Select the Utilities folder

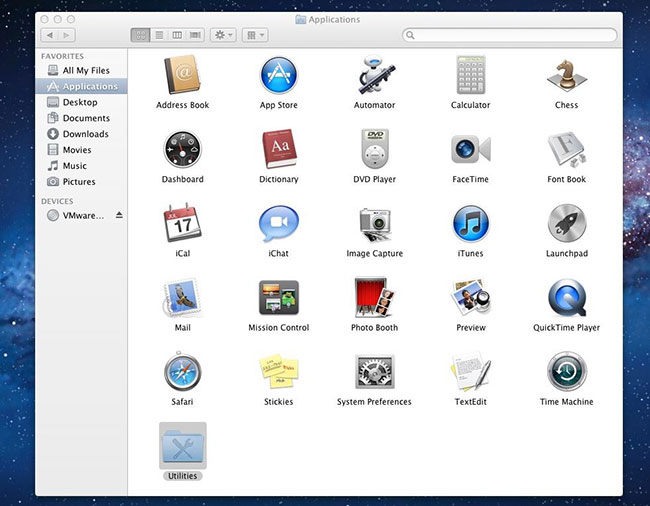point(182,446)
